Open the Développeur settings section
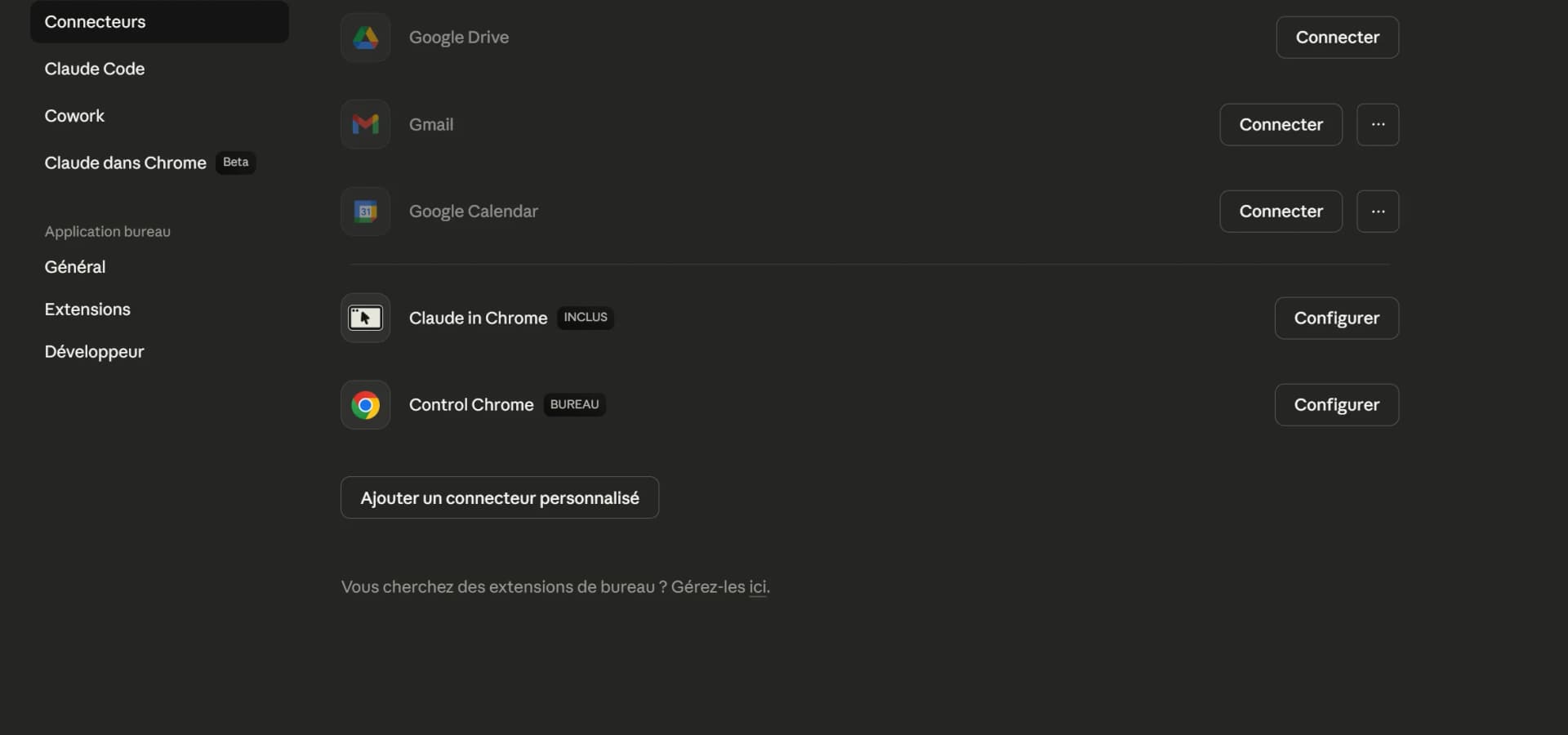The width and height of the screenshot is (1568, 735). tap(93, 351)
